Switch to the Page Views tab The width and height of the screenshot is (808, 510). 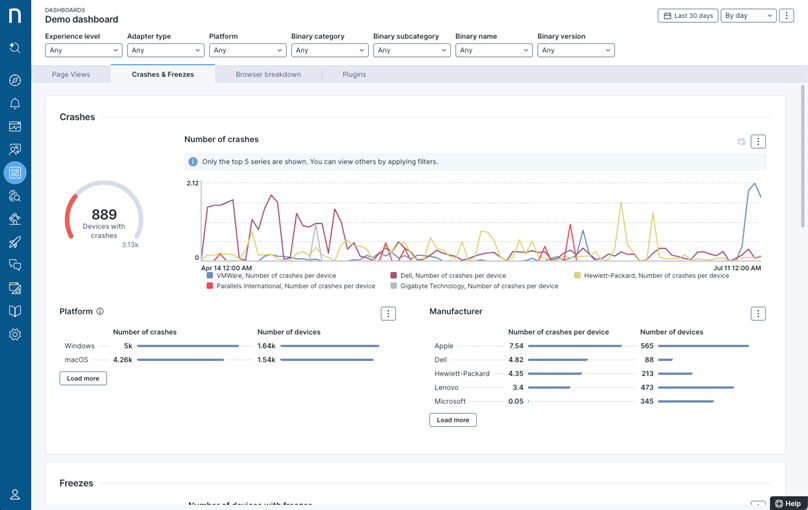coord(71,74)
